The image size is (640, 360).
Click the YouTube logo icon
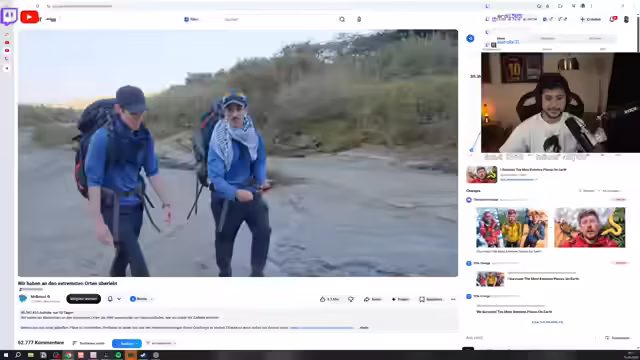(x=29, y=17)
